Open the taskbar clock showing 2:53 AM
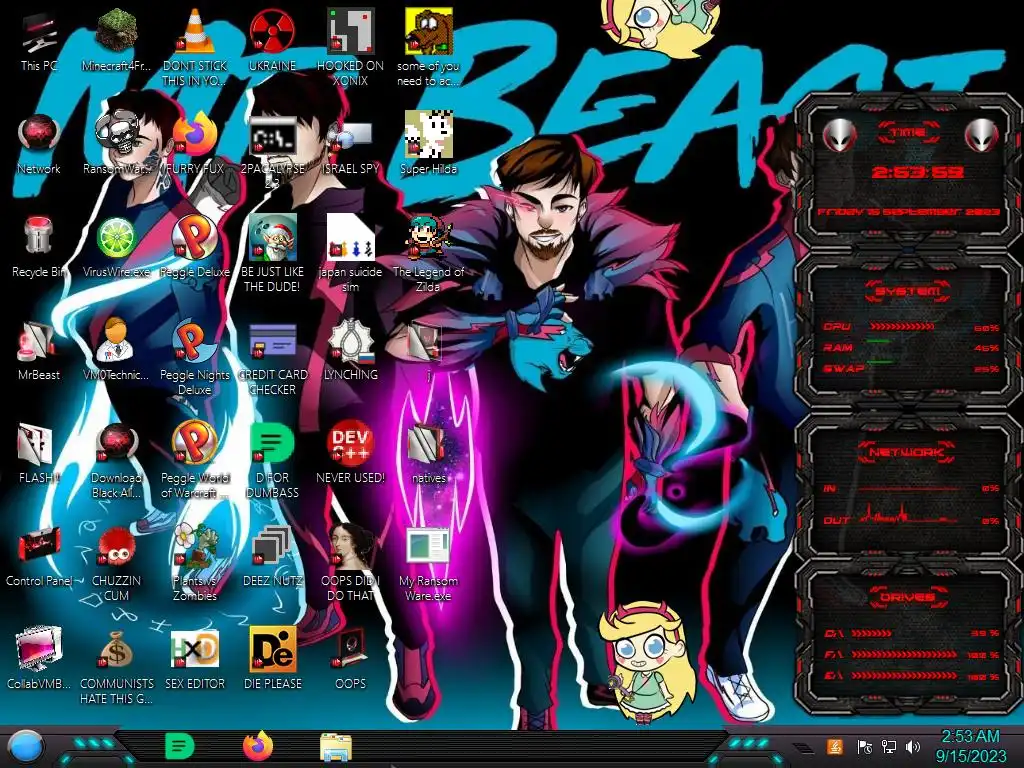 pos(970,746)
